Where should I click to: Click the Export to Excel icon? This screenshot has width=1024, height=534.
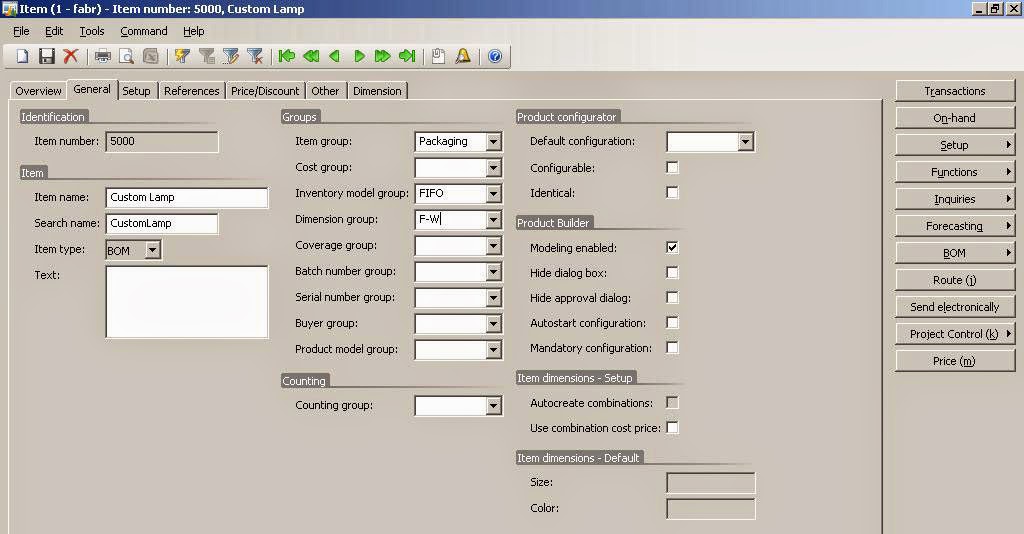point(151,56)
